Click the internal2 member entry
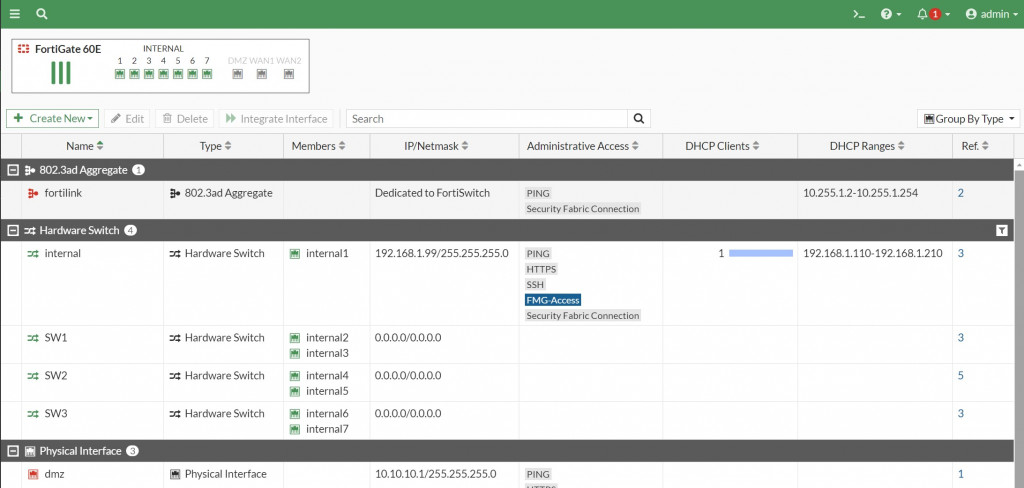This screenshot has width=1024, height=488. click(319, 337)
